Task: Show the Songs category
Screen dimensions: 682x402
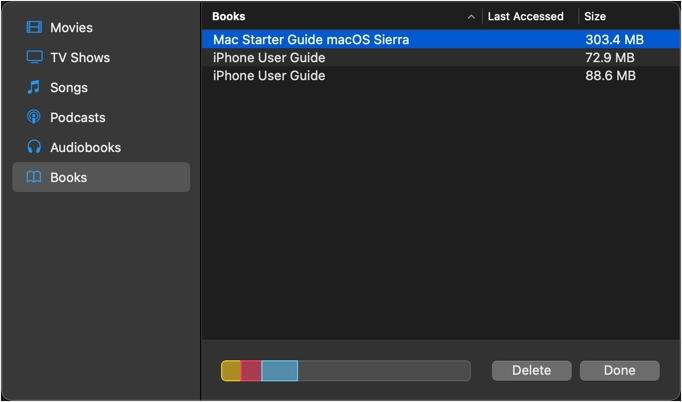Action: coord(69,88)
